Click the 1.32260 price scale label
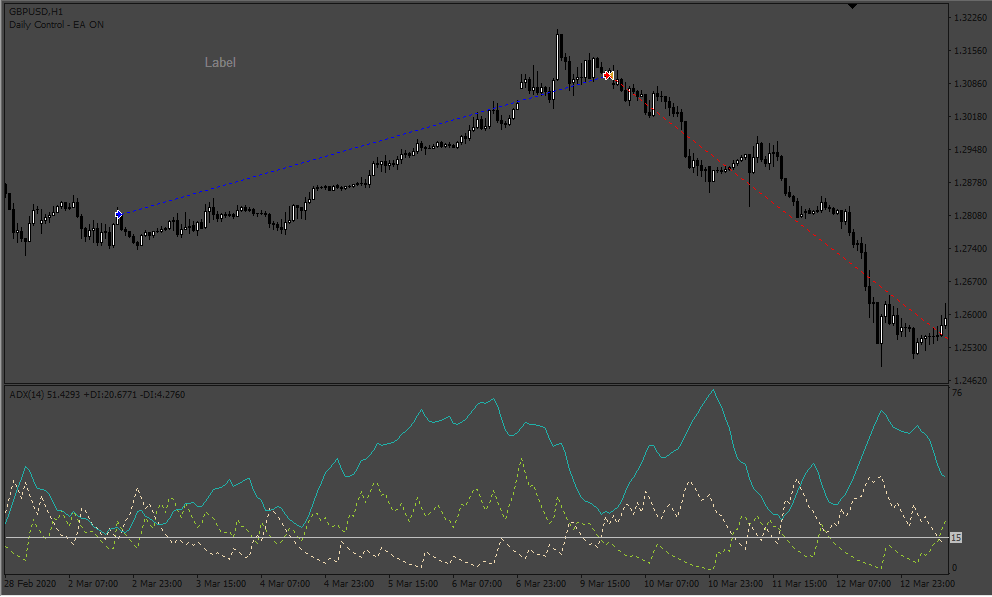Viewport: 992px width, 597px height. [970, 18]
